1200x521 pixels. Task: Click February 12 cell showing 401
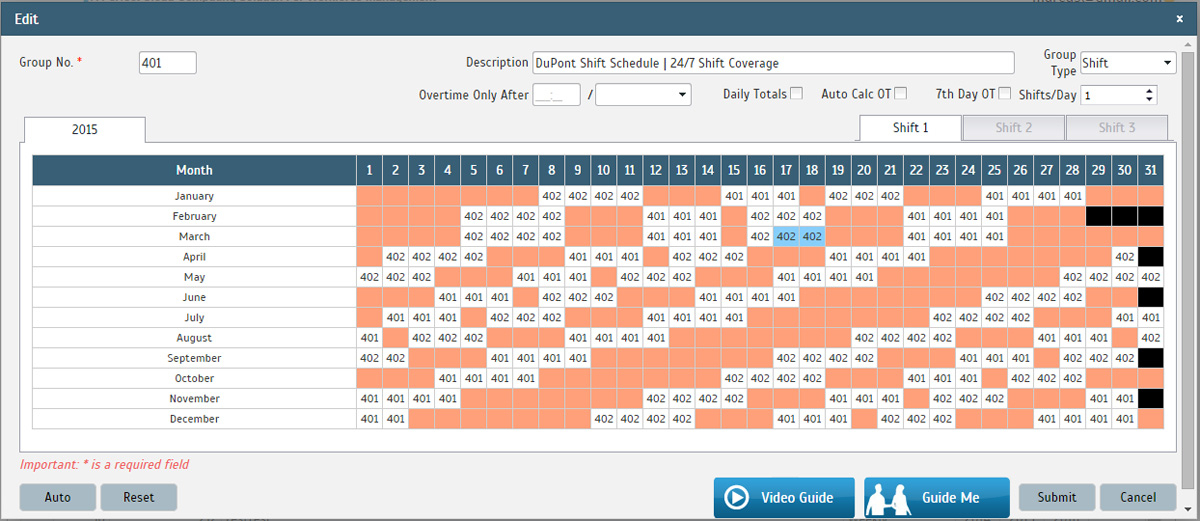656,216
